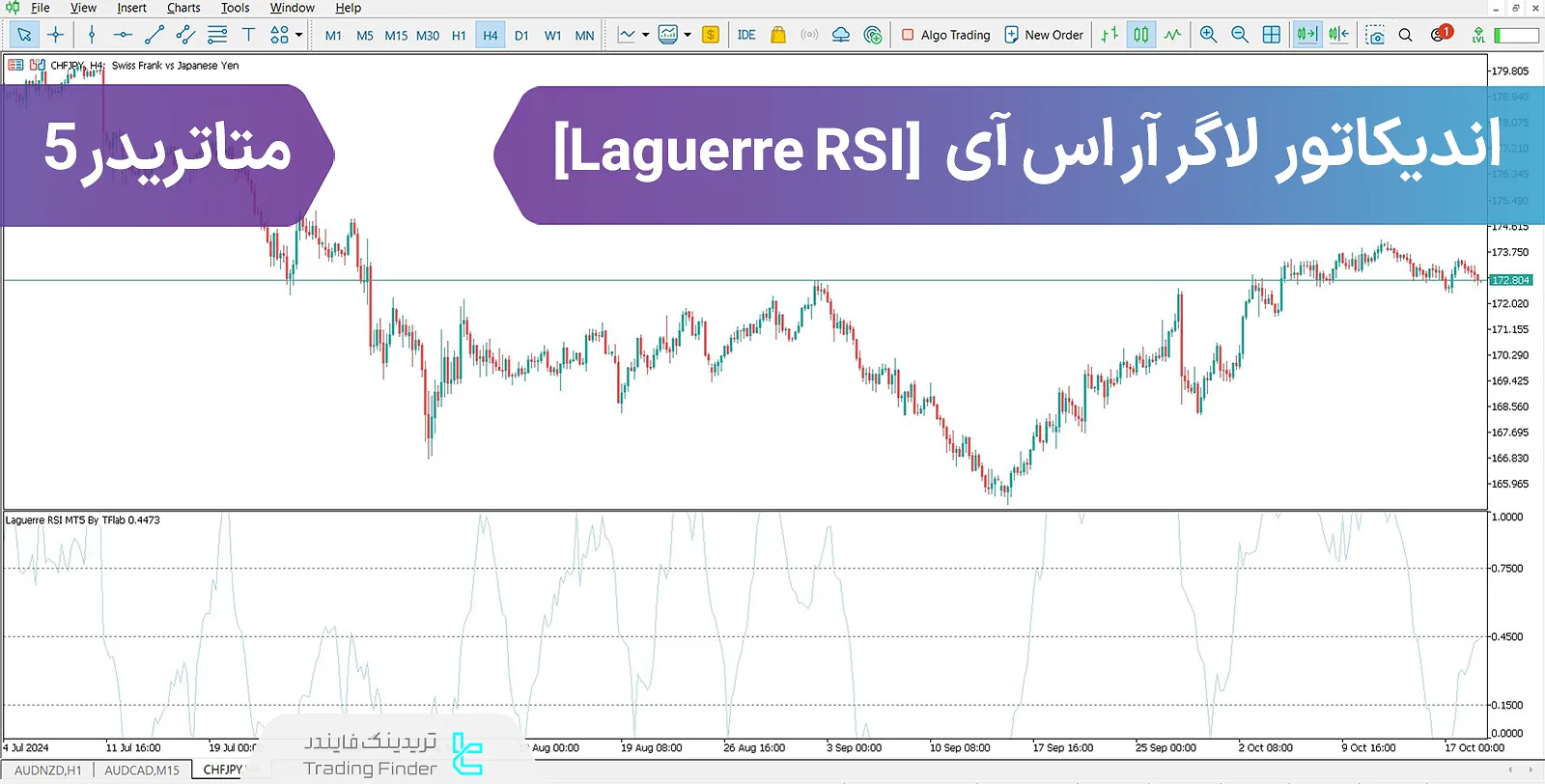Click the gold dollar market icon
The image size is (1545, 784).
pos(711,35)
